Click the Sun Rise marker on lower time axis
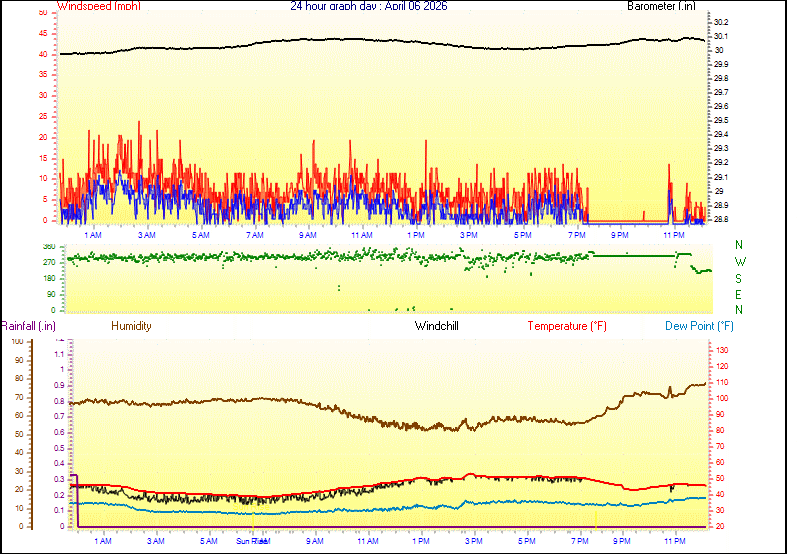Screen dimensions: 798x554 point(252,541)
